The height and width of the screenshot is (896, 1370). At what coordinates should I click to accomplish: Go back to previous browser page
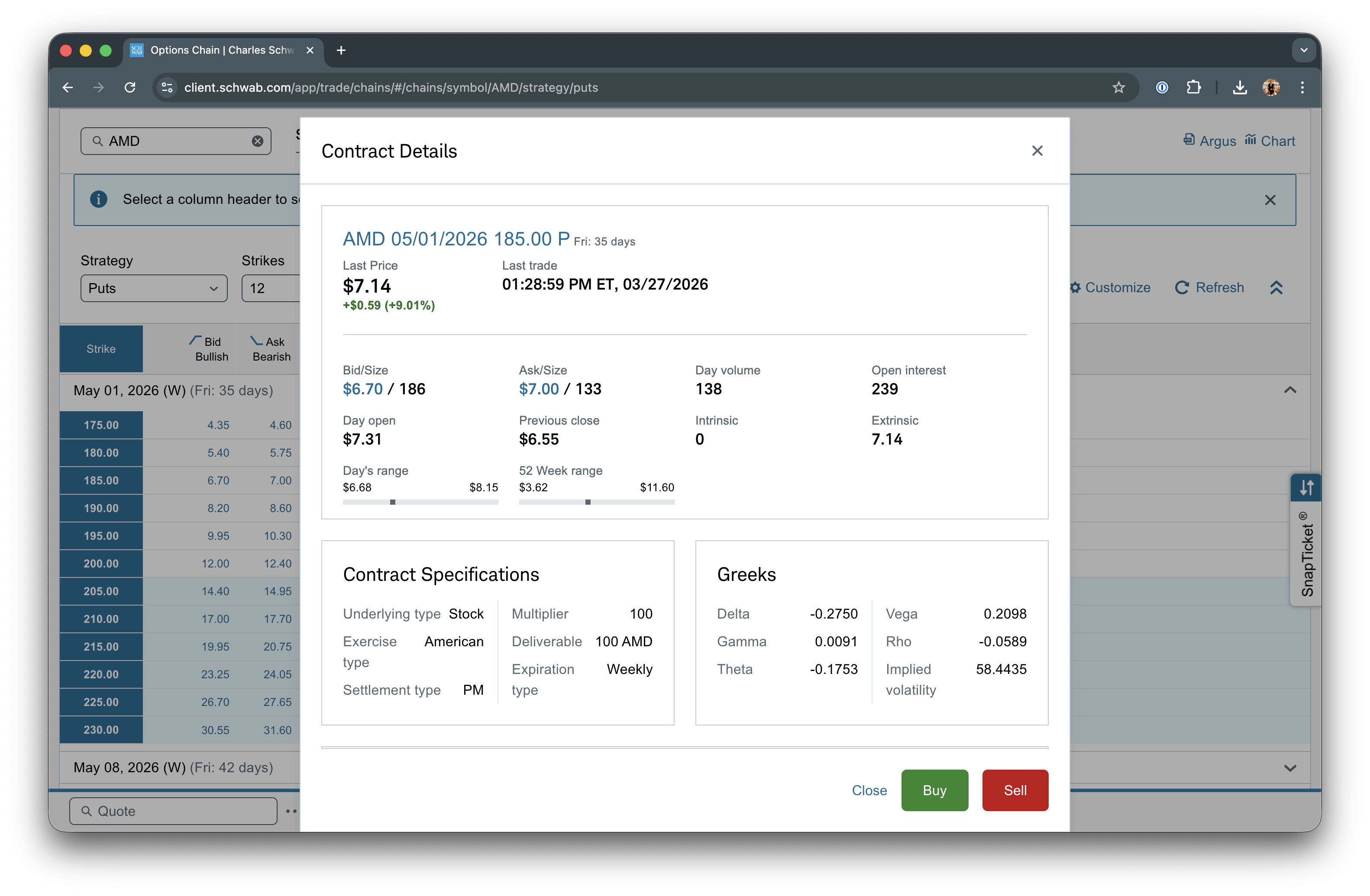coord(68,87)
